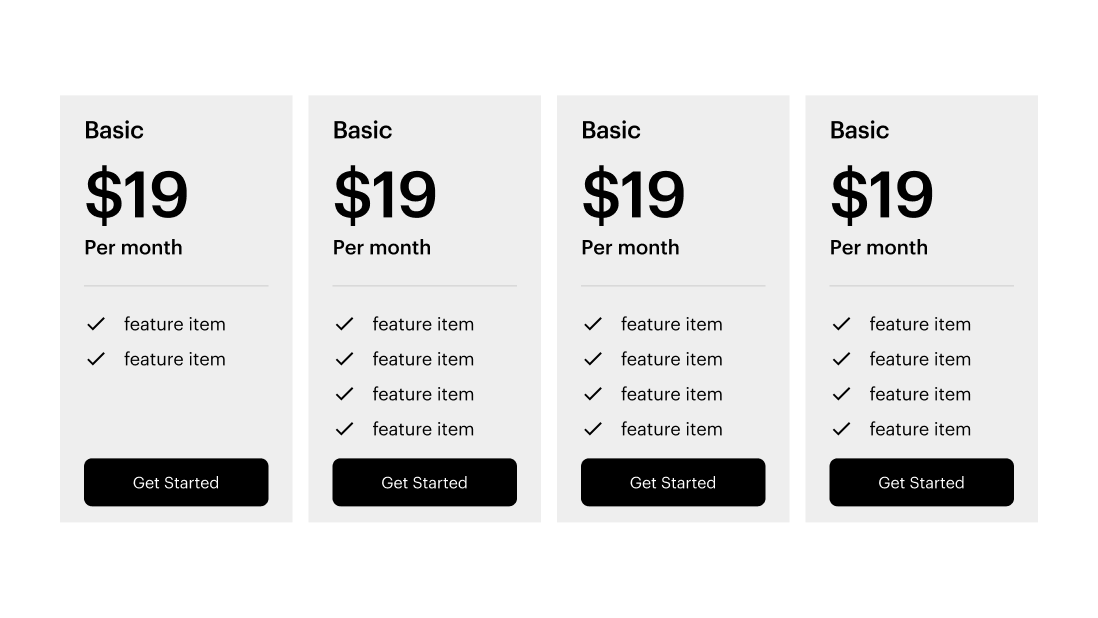This screenshot has height=618, width=1098.
Task: Click the top checkmark icon in the third card
Action: click(x=593, y=324)
